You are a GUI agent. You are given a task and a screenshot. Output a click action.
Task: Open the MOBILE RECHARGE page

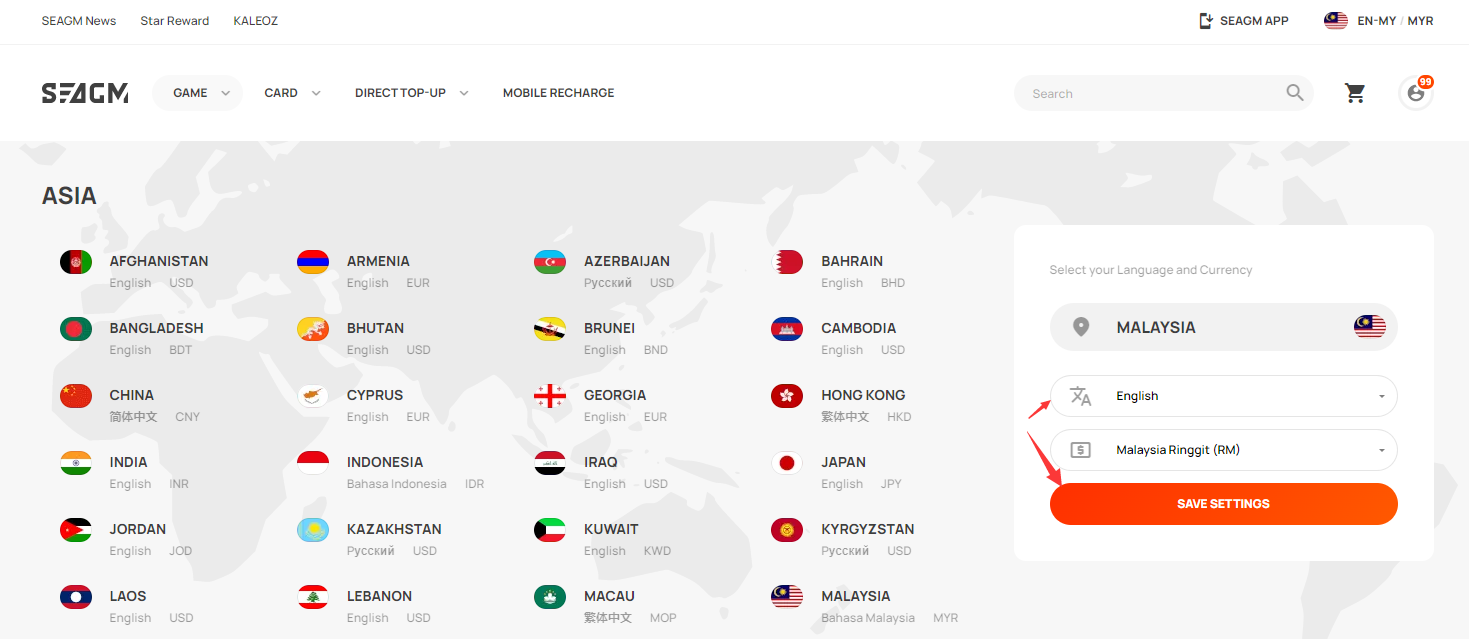[x=559, y=93]
